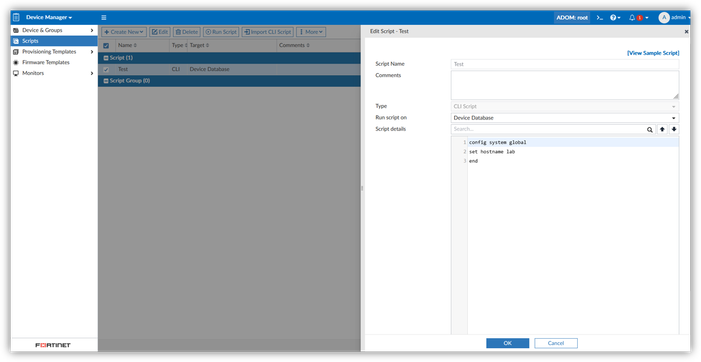The image size is (701, 362).
Task: Select Scripts in the sidebar
Action: coord(54,41)
